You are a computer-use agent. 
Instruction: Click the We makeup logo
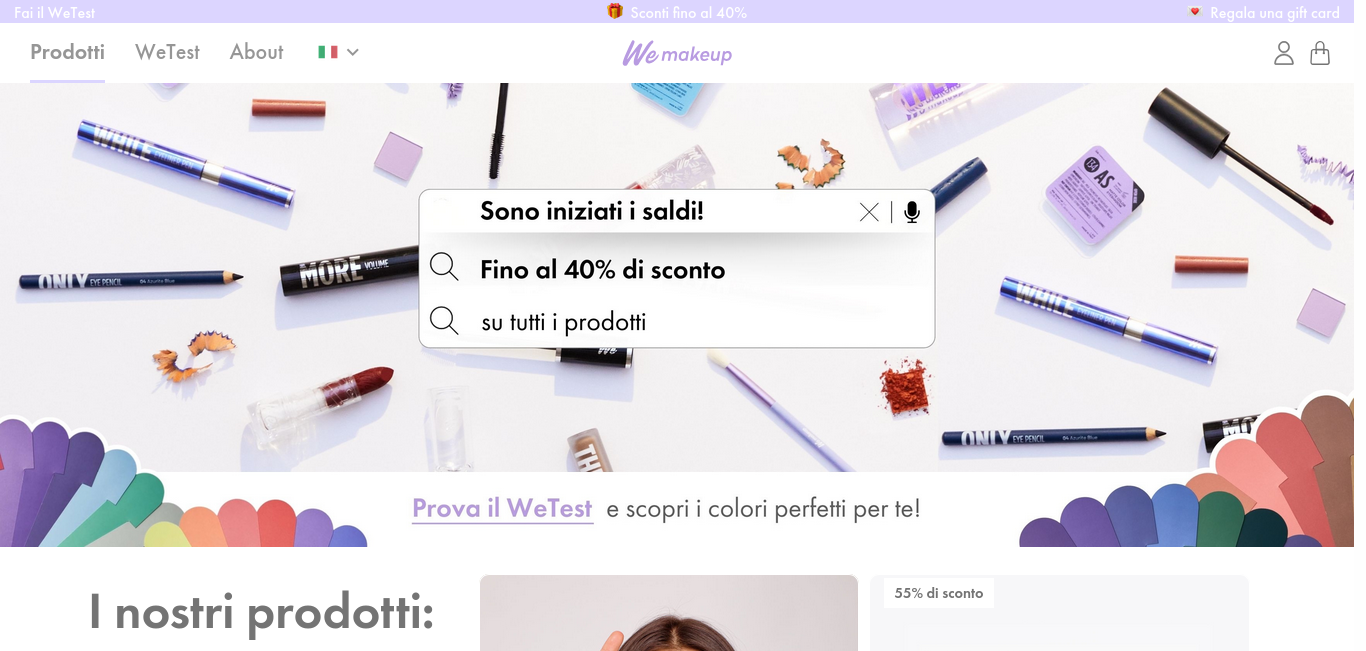click(x=677, y=53)
